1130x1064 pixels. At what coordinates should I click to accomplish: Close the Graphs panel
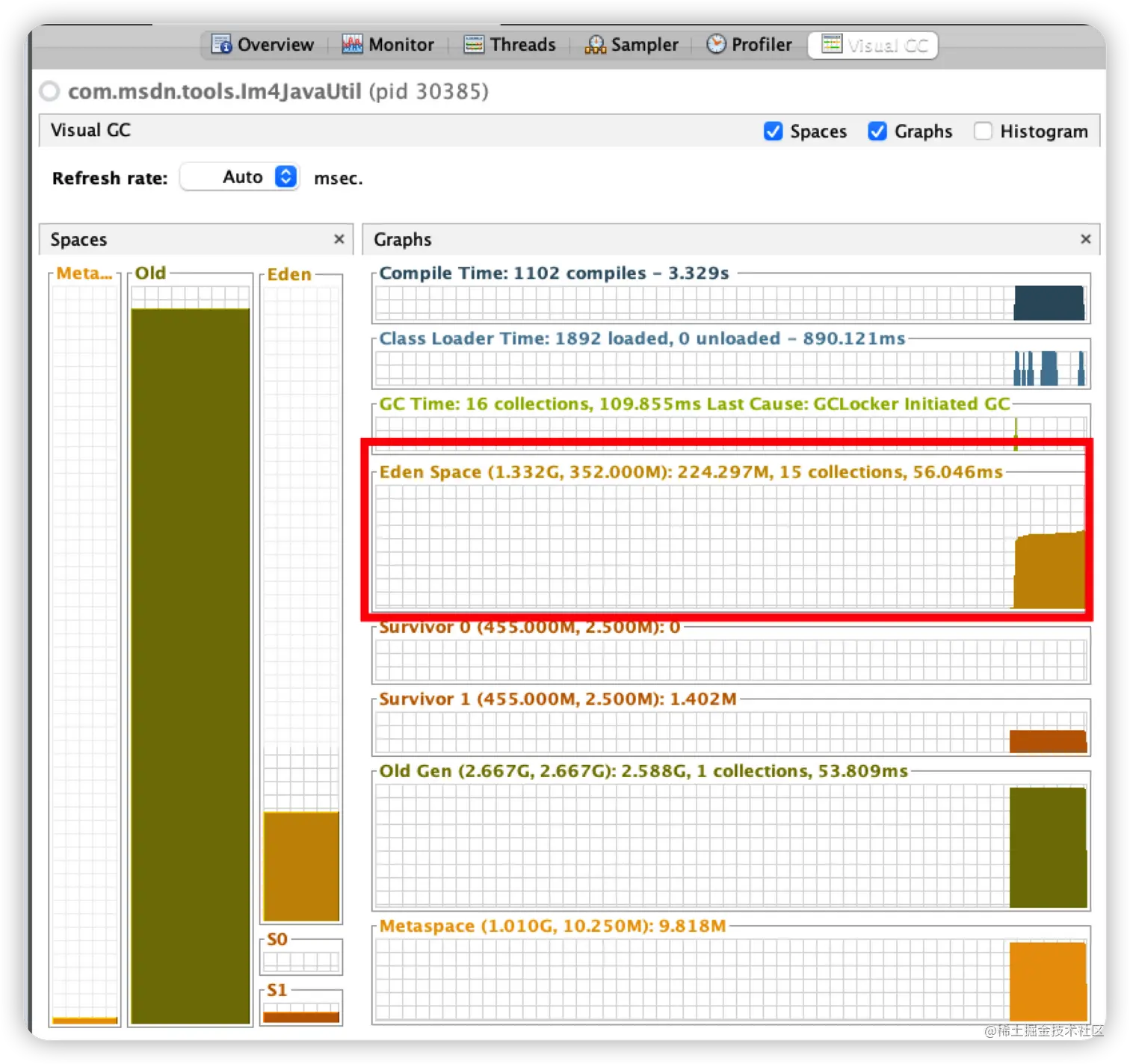tap(1086, 239)
